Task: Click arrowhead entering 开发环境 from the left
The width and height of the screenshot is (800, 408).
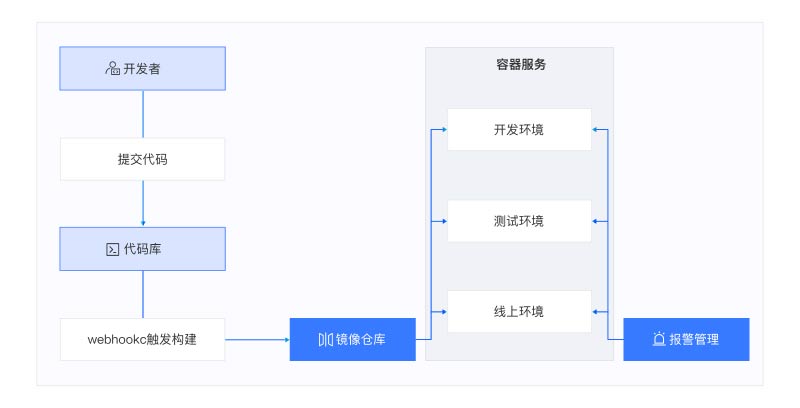Action: coord(443,129)
